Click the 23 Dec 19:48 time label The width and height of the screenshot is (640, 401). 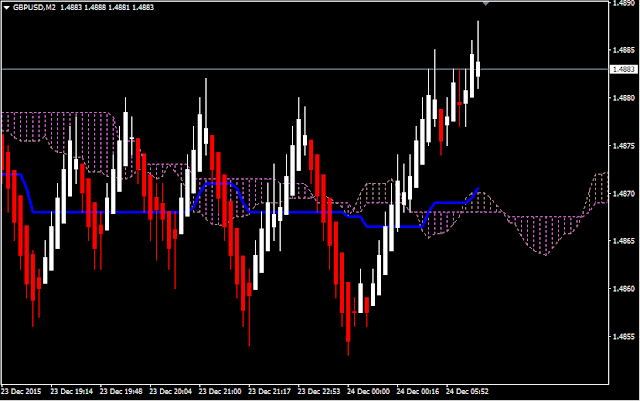tap(121, 391)
